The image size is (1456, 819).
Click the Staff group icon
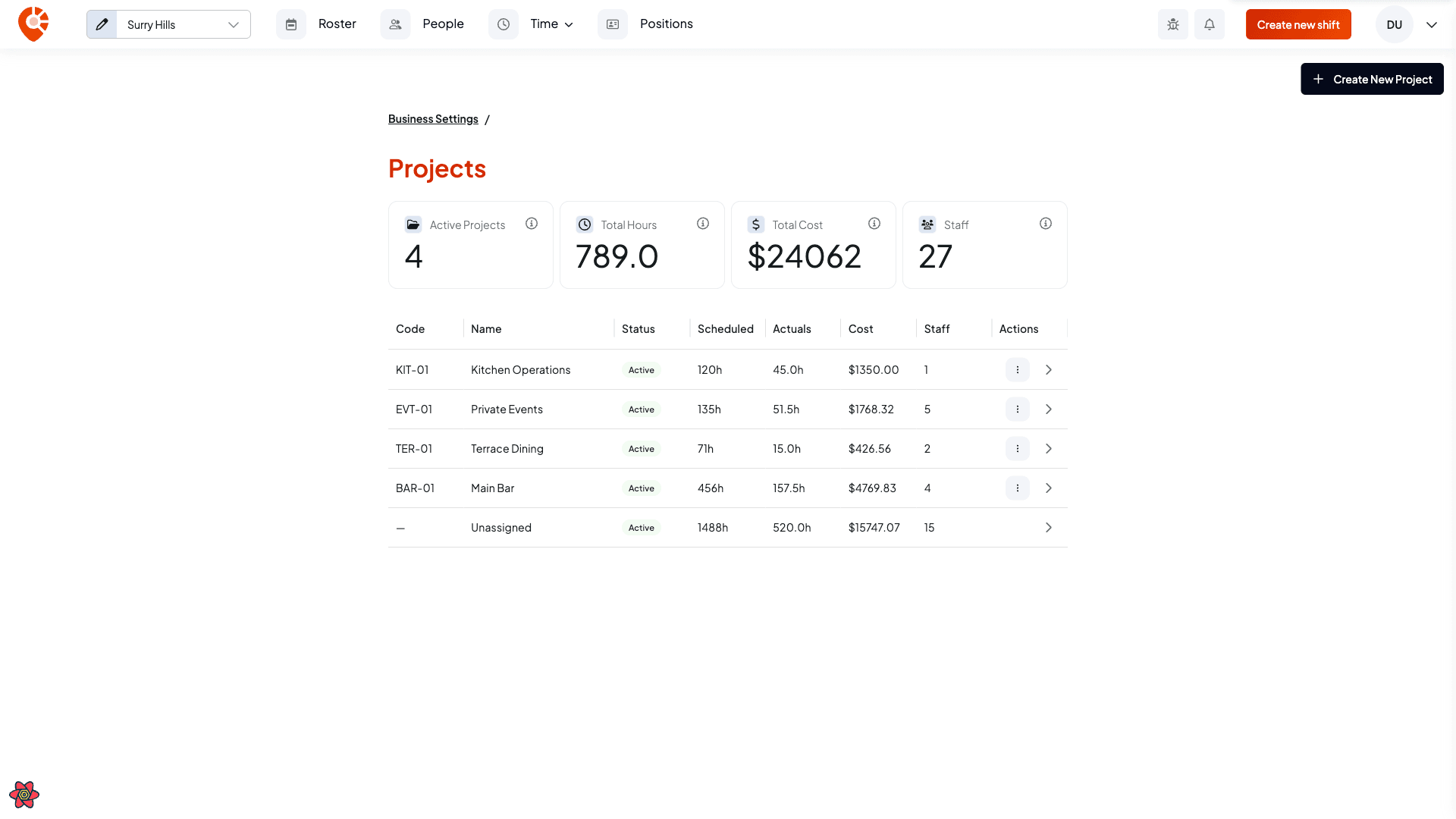click(x=927, y=224)
